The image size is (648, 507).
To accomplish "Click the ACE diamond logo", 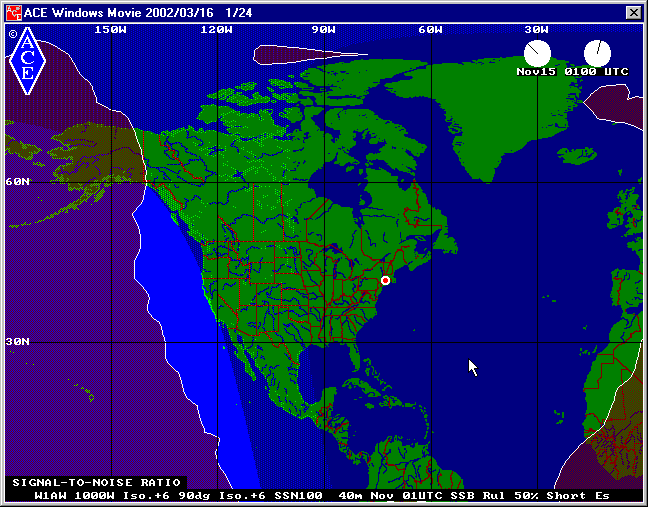I will pos(27,61).
